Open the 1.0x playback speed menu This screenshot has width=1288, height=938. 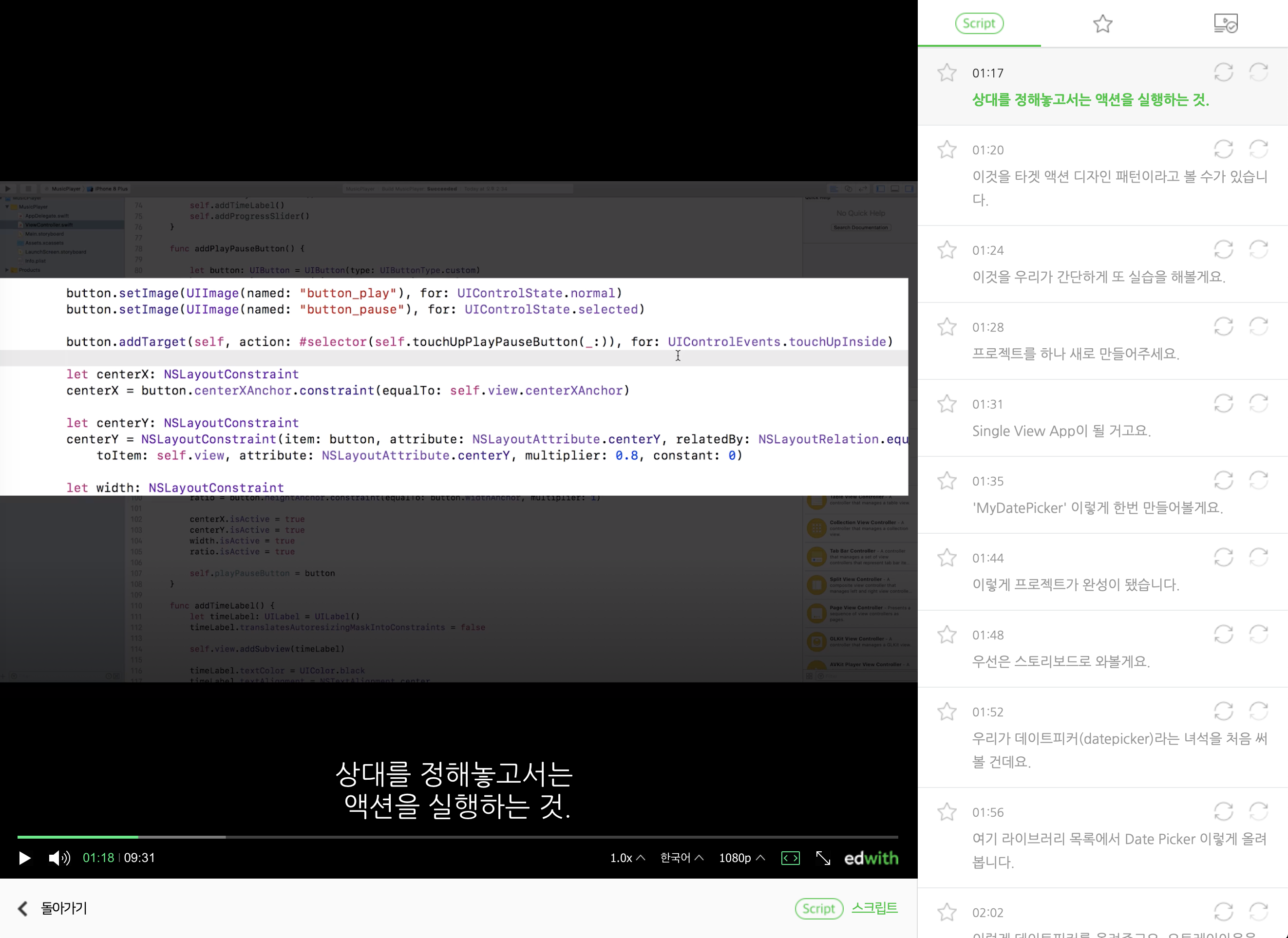[x=627, y=858]
